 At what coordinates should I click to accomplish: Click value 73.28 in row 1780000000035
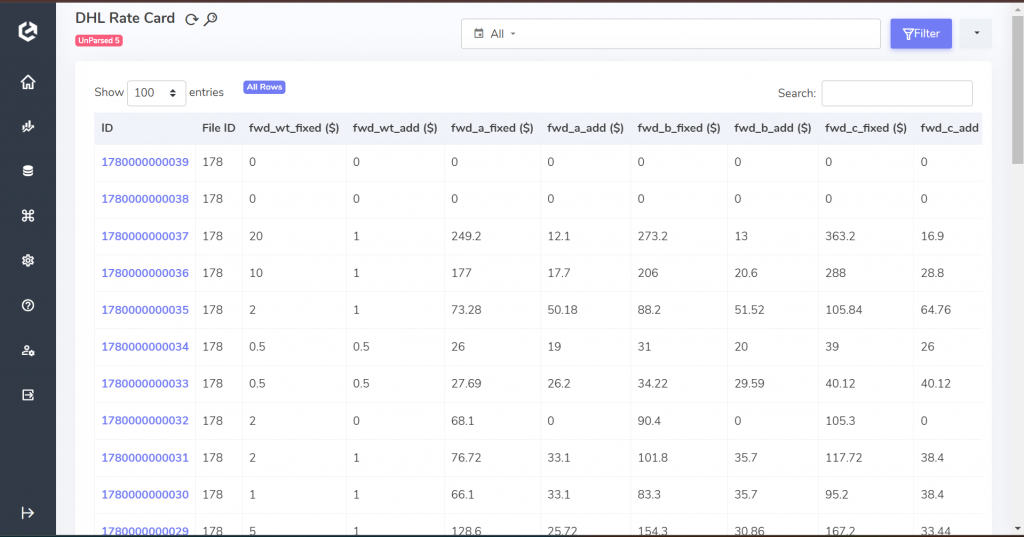[x=466, y=310]
